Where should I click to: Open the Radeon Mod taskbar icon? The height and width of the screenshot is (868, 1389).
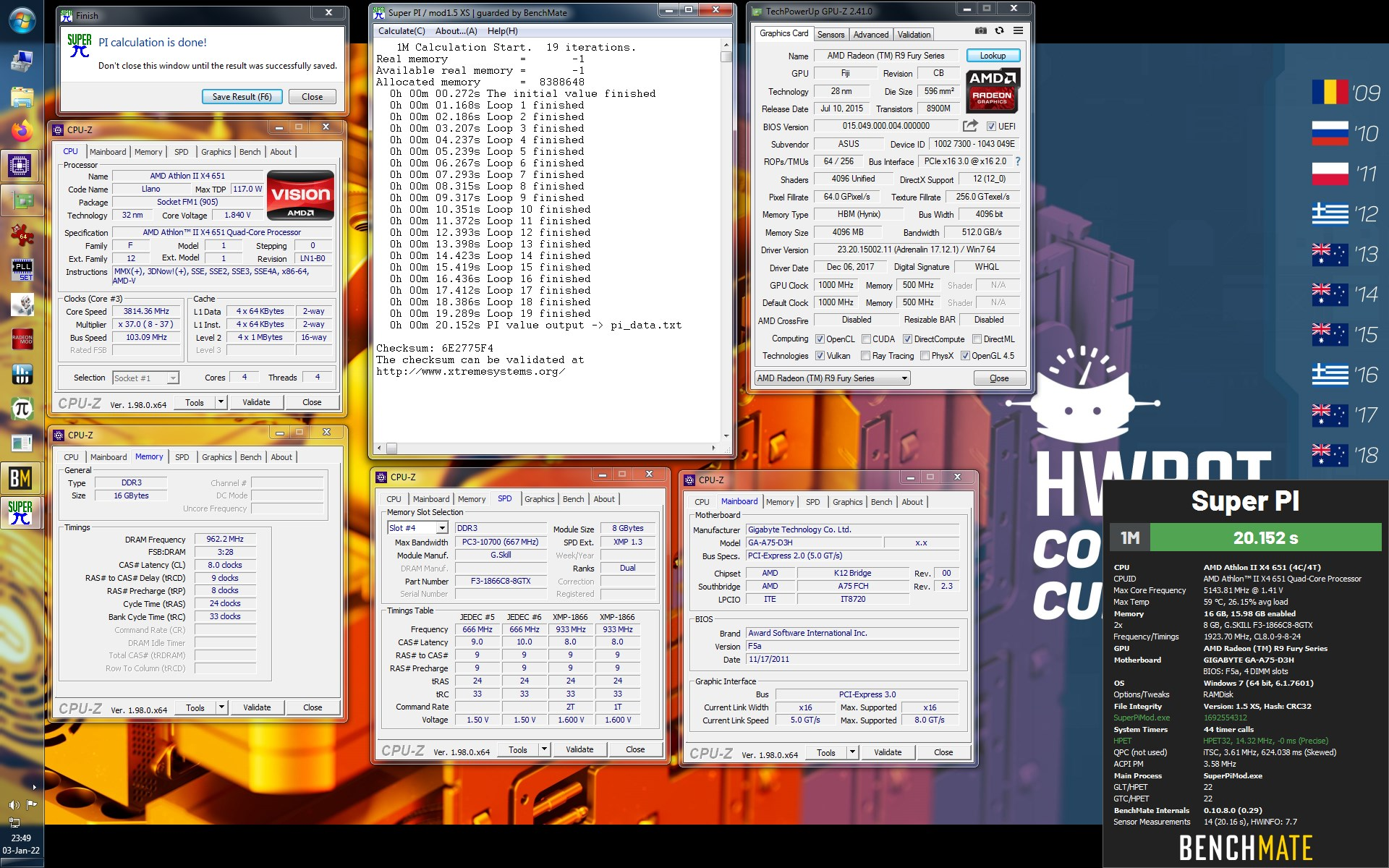(22, 339)
